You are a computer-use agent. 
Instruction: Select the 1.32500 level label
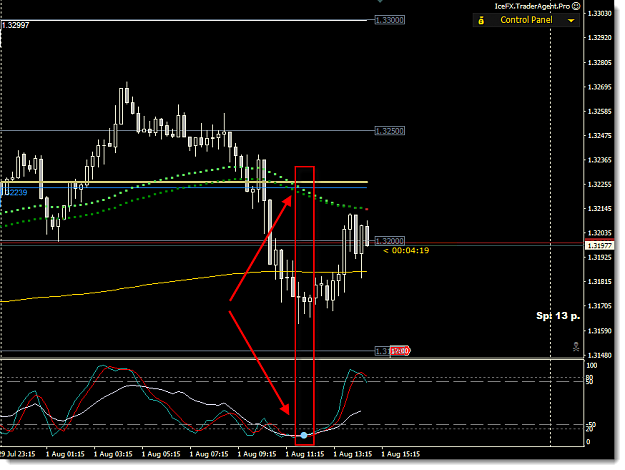point(390,131)
